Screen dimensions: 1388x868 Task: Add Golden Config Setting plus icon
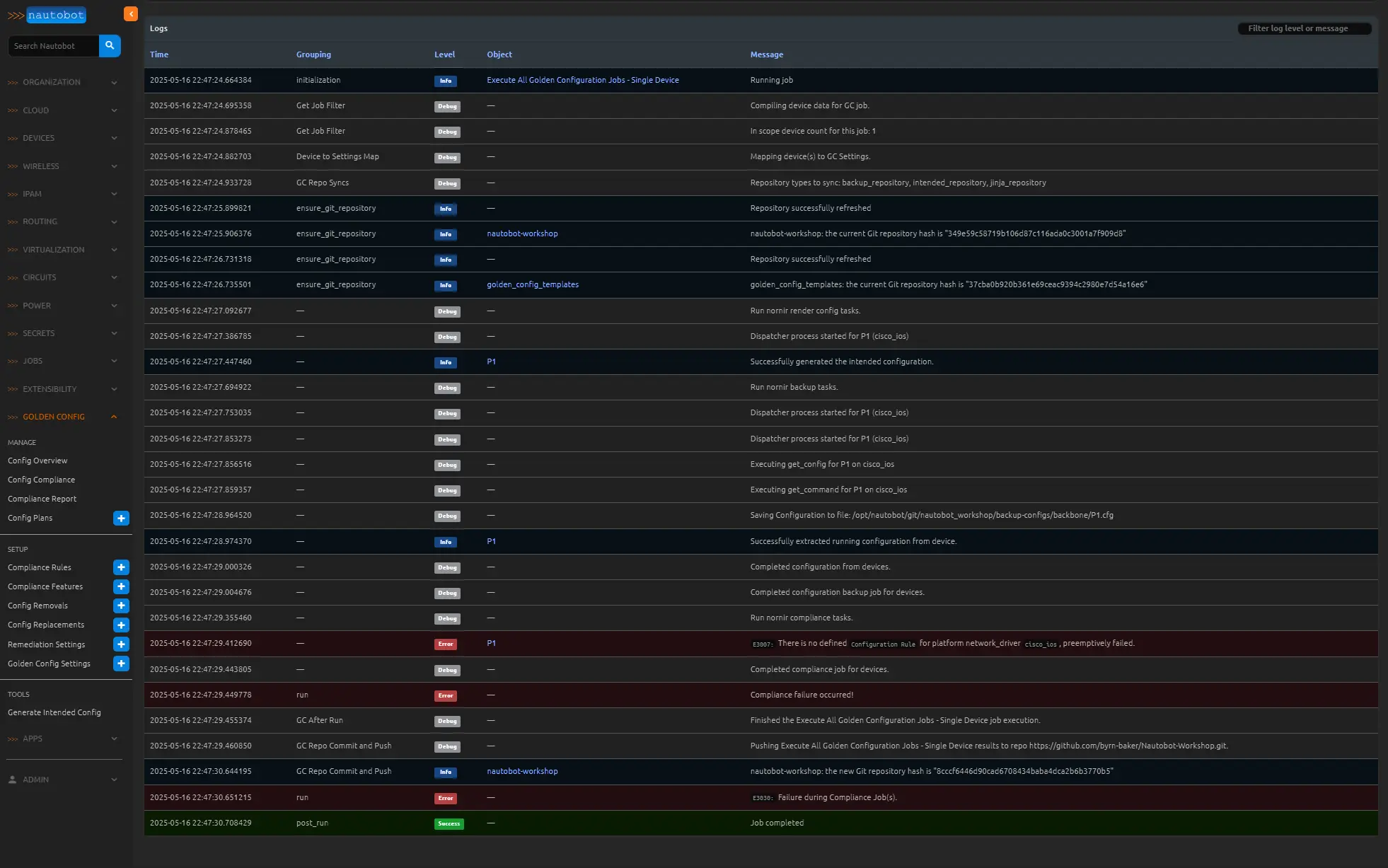click(121, 664)
